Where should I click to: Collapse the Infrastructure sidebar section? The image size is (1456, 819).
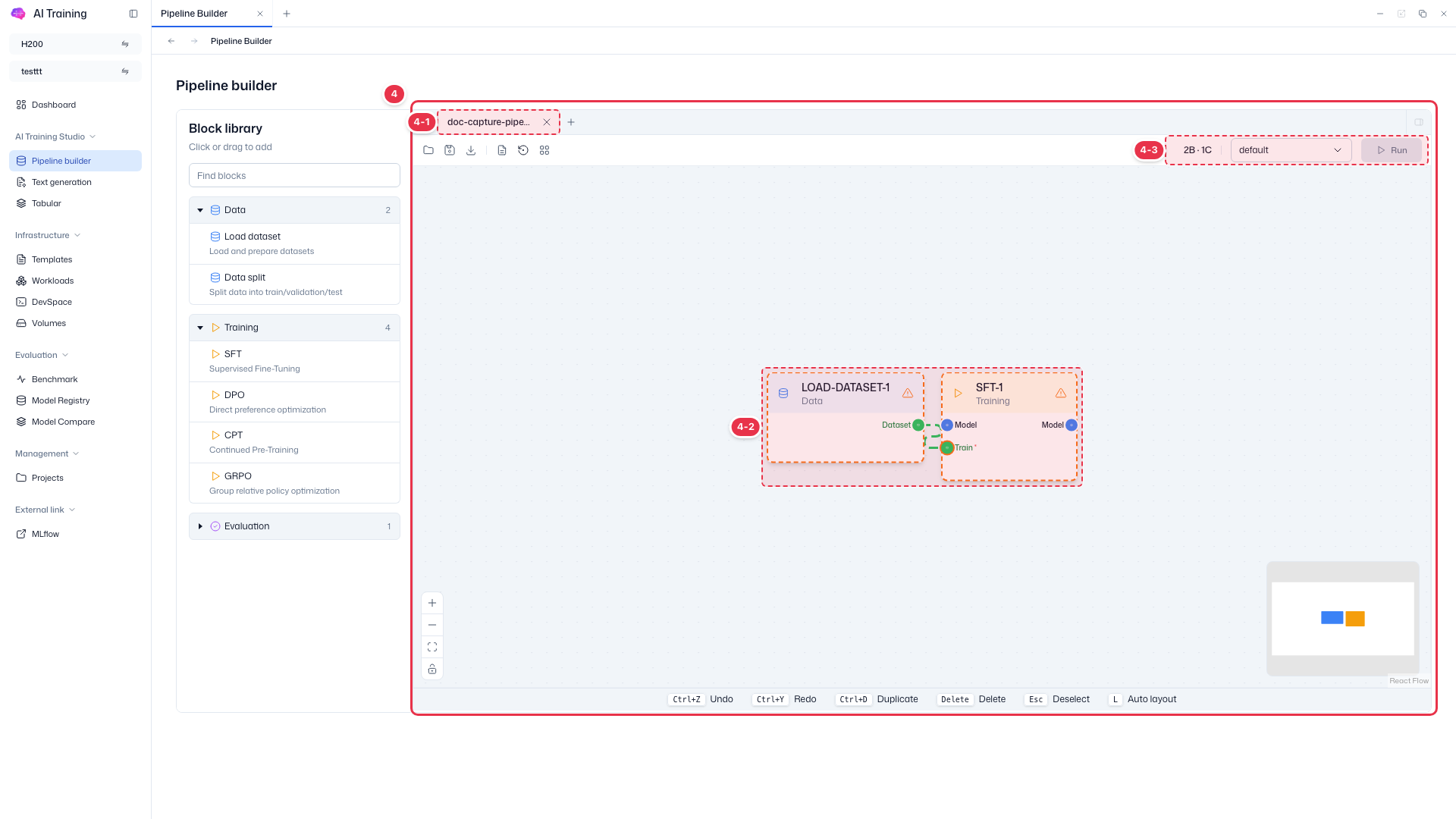48,235
